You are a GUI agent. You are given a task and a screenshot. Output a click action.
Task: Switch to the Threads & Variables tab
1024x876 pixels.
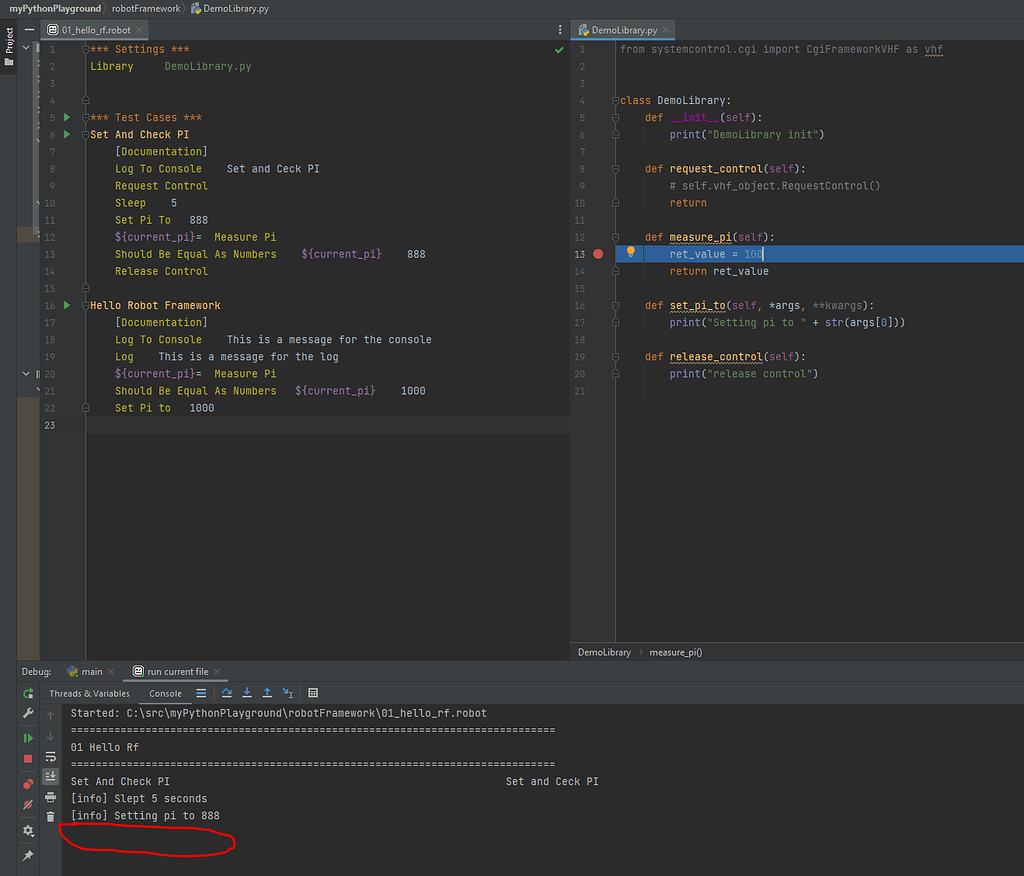pos(88,693)
